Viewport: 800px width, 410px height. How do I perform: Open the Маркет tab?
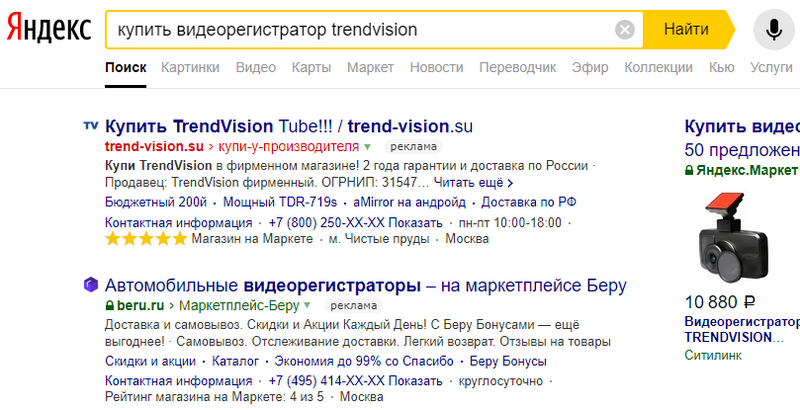(x=370, y=67)
